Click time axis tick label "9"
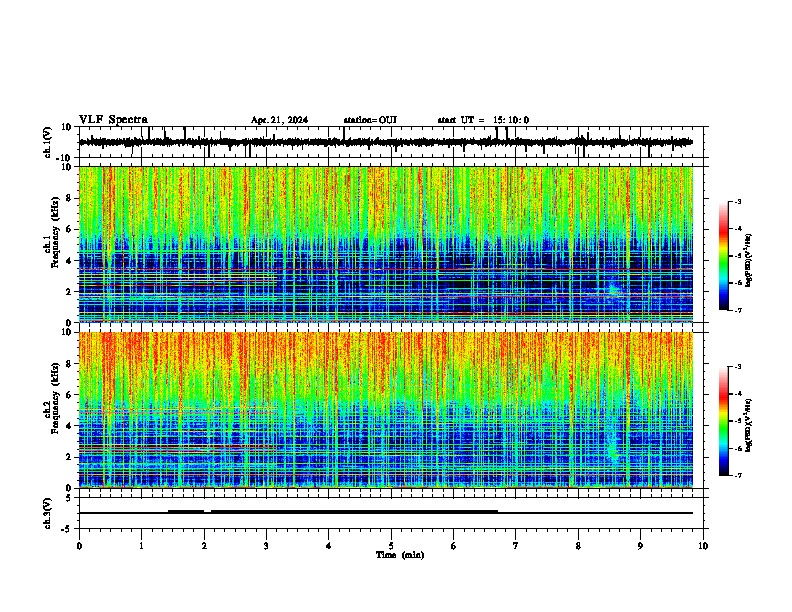Image resolution: width=792 pixels, height=612 pixels. point(640,546)
